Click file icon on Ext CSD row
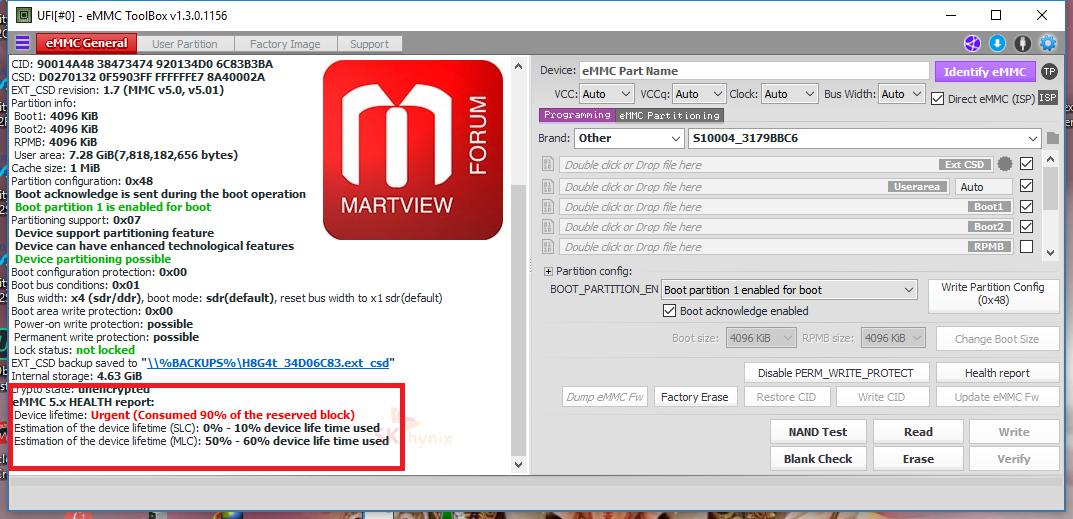Viewport: 1073px width, 519px height. point(547,164)
